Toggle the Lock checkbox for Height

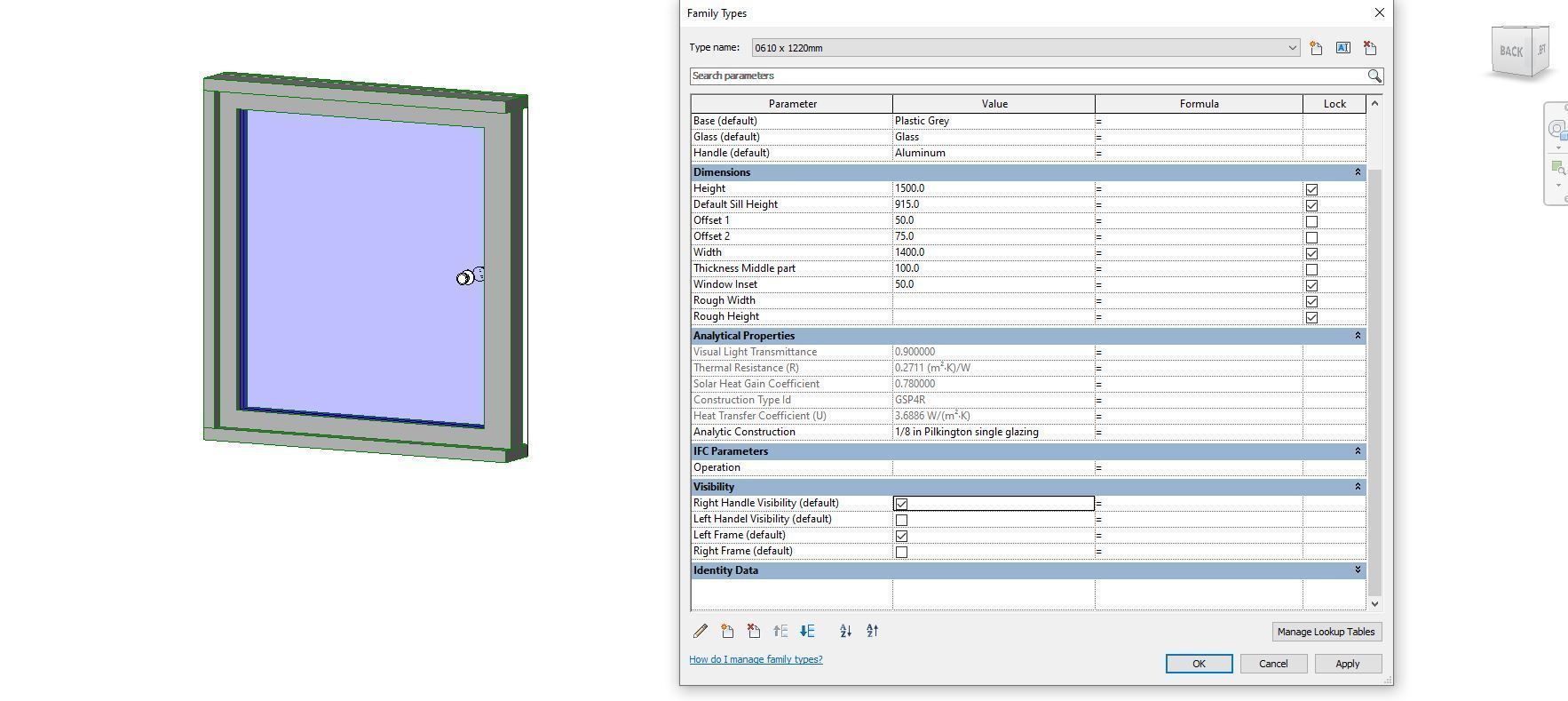tap(1311, 189)
